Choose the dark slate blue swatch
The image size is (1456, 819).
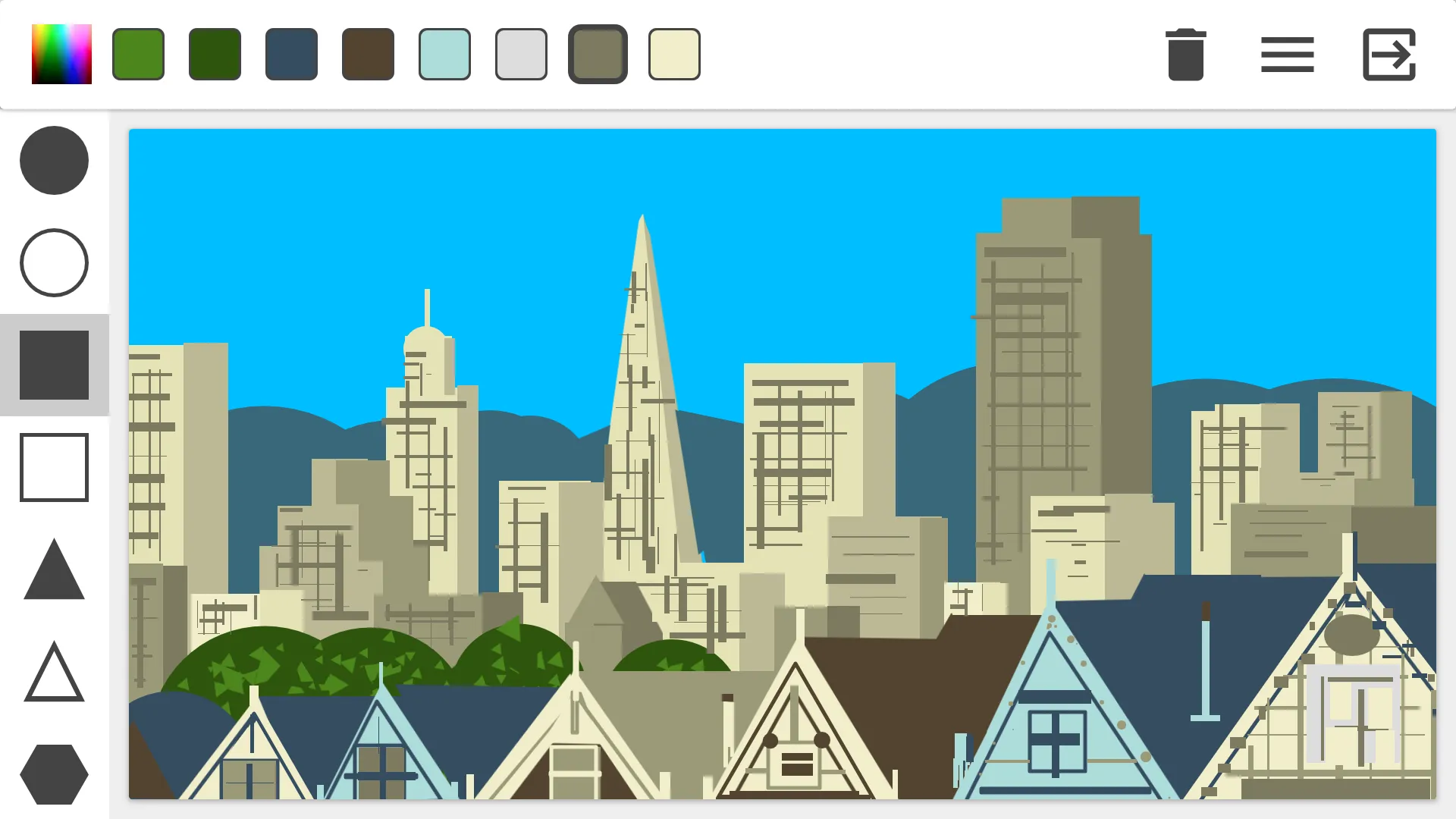(x=291, y=54)
